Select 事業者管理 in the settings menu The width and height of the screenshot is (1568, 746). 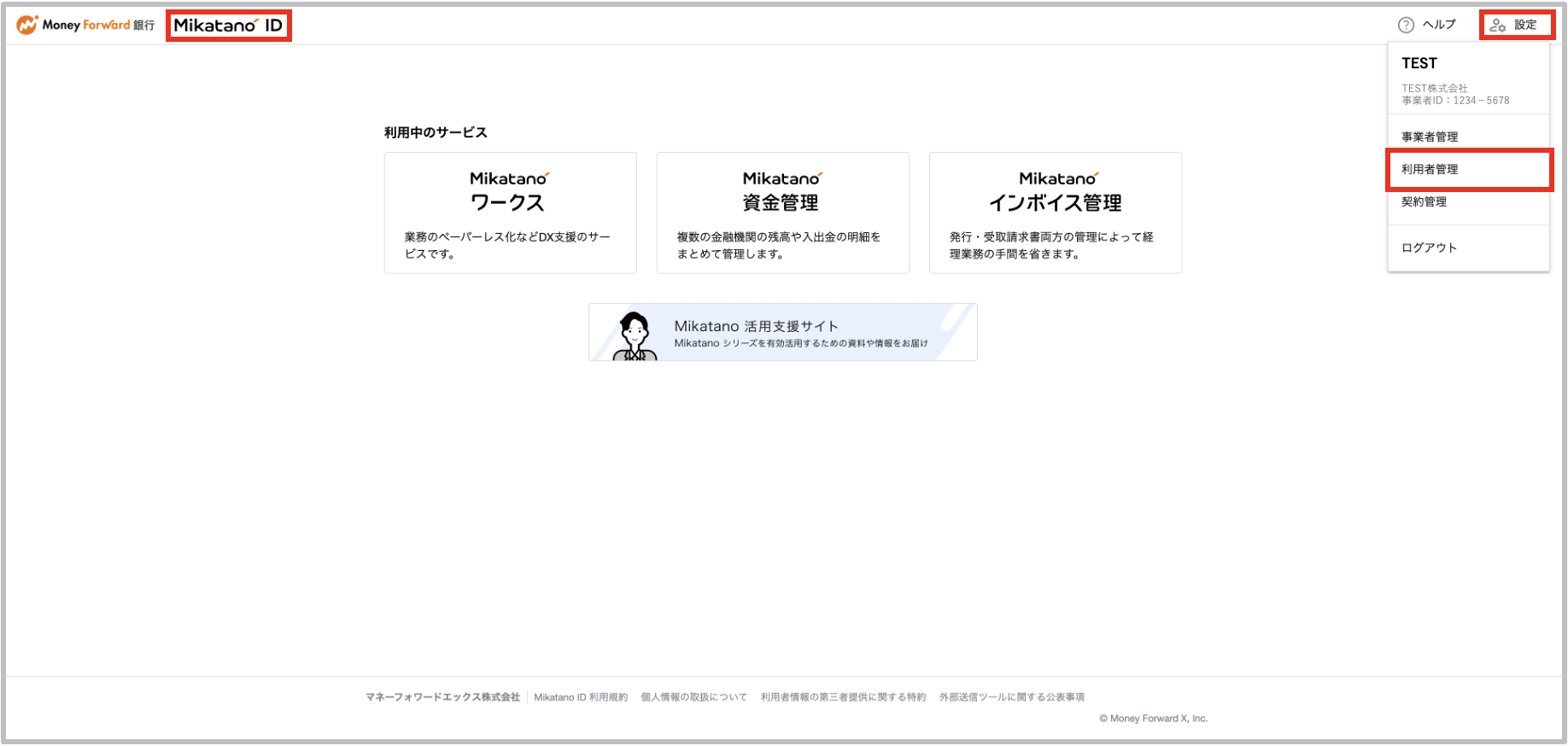coord(1430,137)
